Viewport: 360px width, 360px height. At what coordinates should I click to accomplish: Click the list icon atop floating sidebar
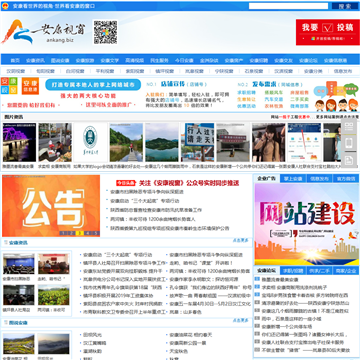coord(349,127)
